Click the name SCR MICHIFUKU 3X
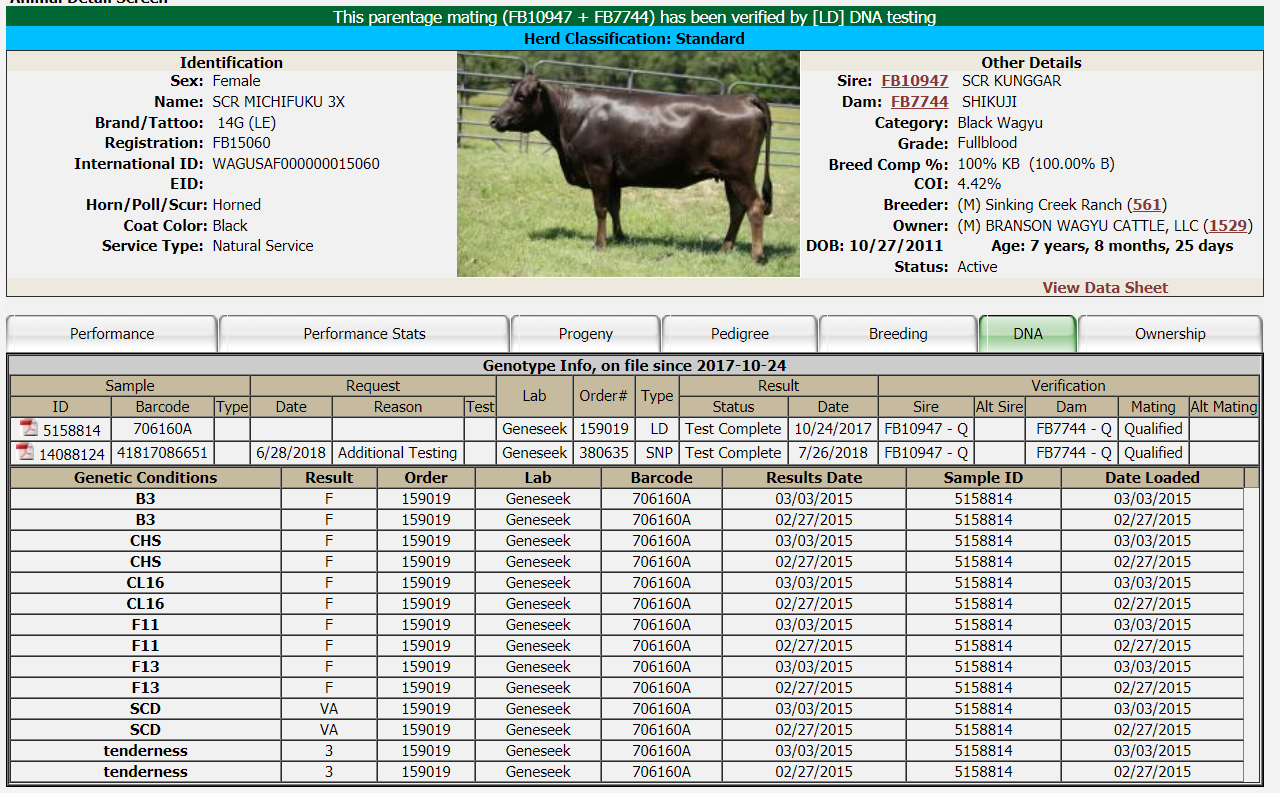 (x=279, y=102)
